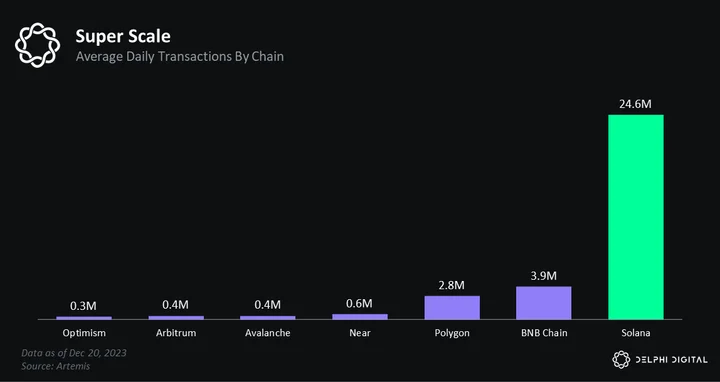The height and width of the screenshot is (382, 720).
Task: Click the Optimism axis label
Action: pos(84,333)
